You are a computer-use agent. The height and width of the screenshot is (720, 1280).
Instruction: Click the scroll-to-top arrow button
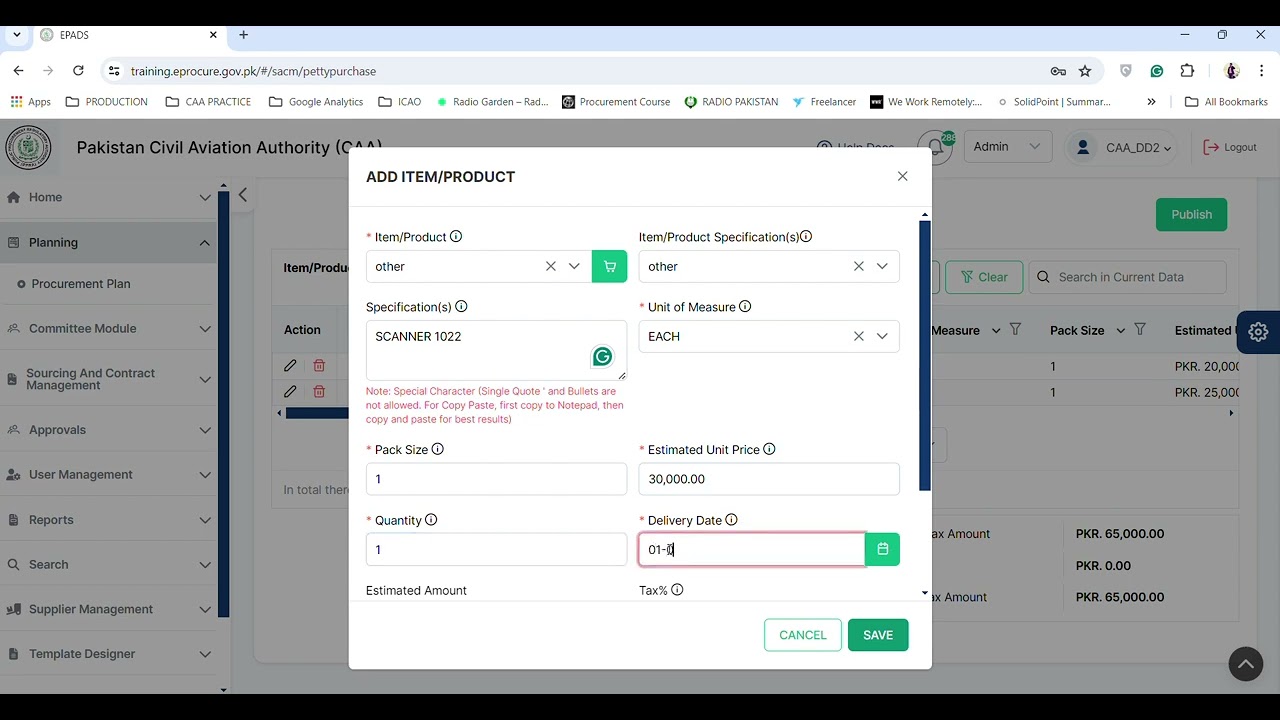[1246, 663]
